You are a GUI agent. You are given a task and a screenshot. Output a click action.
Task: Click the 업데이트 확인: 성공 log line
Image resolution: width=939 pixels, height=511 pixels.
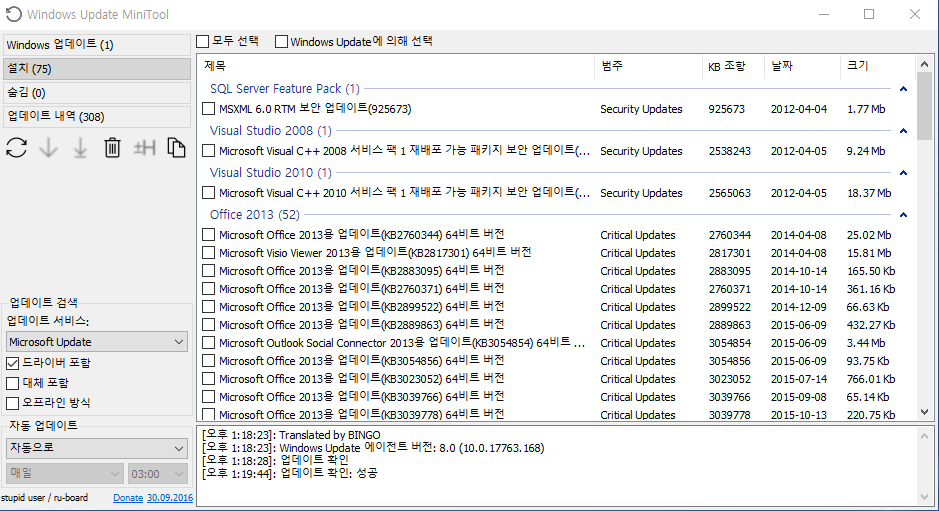coord(290,473)
